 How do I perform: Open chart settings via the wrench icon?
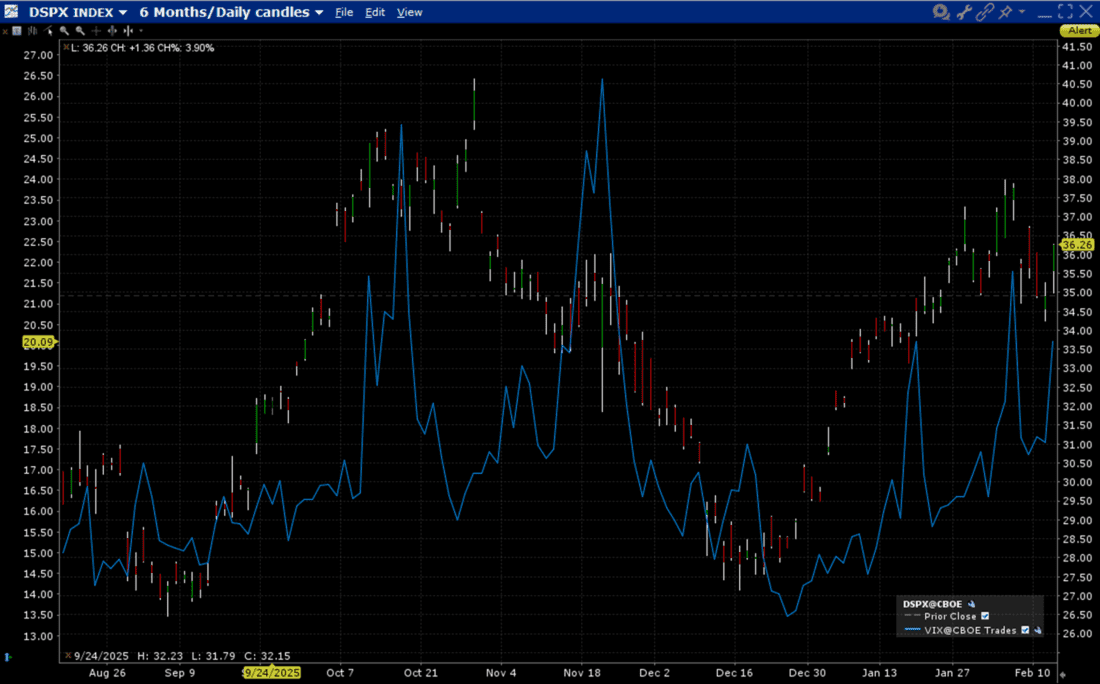coord(965,12)
